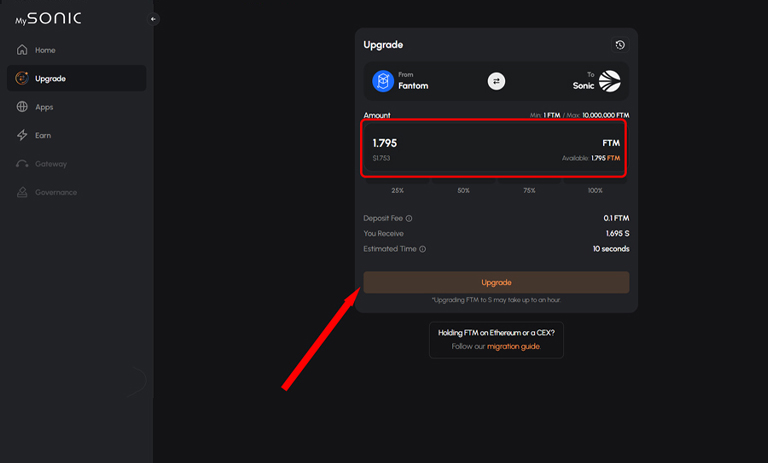Click the Gateway cloud icon

[x=22, y=164]
